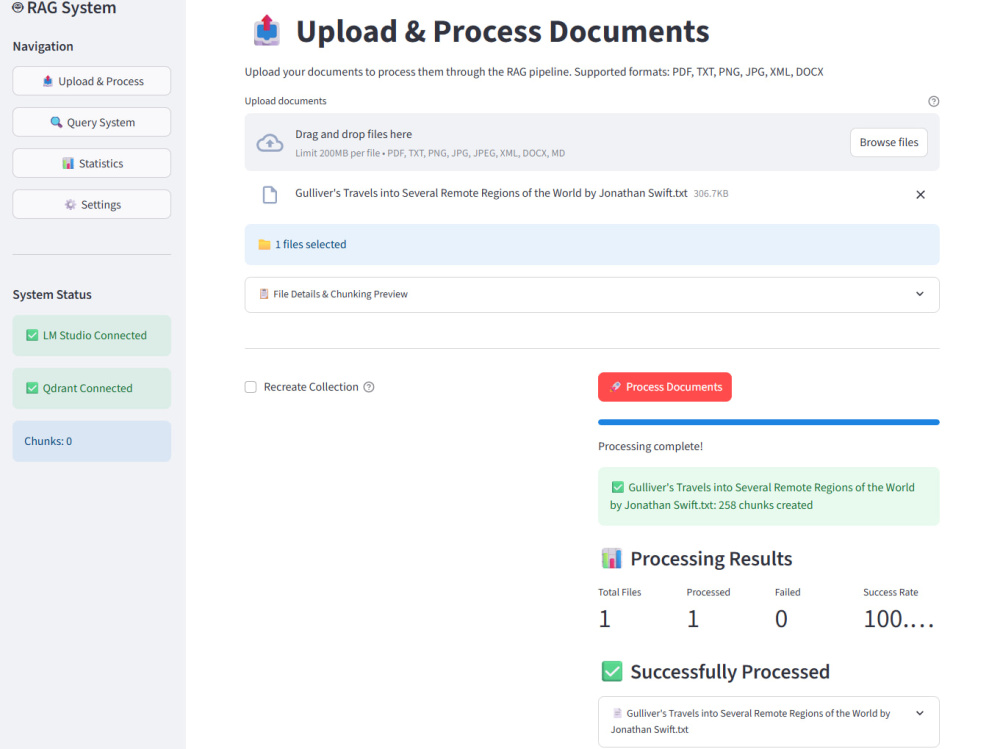Click the upload icon beside page title
The width and height of the screenshot is (1000, 749).
coord(267,30)
